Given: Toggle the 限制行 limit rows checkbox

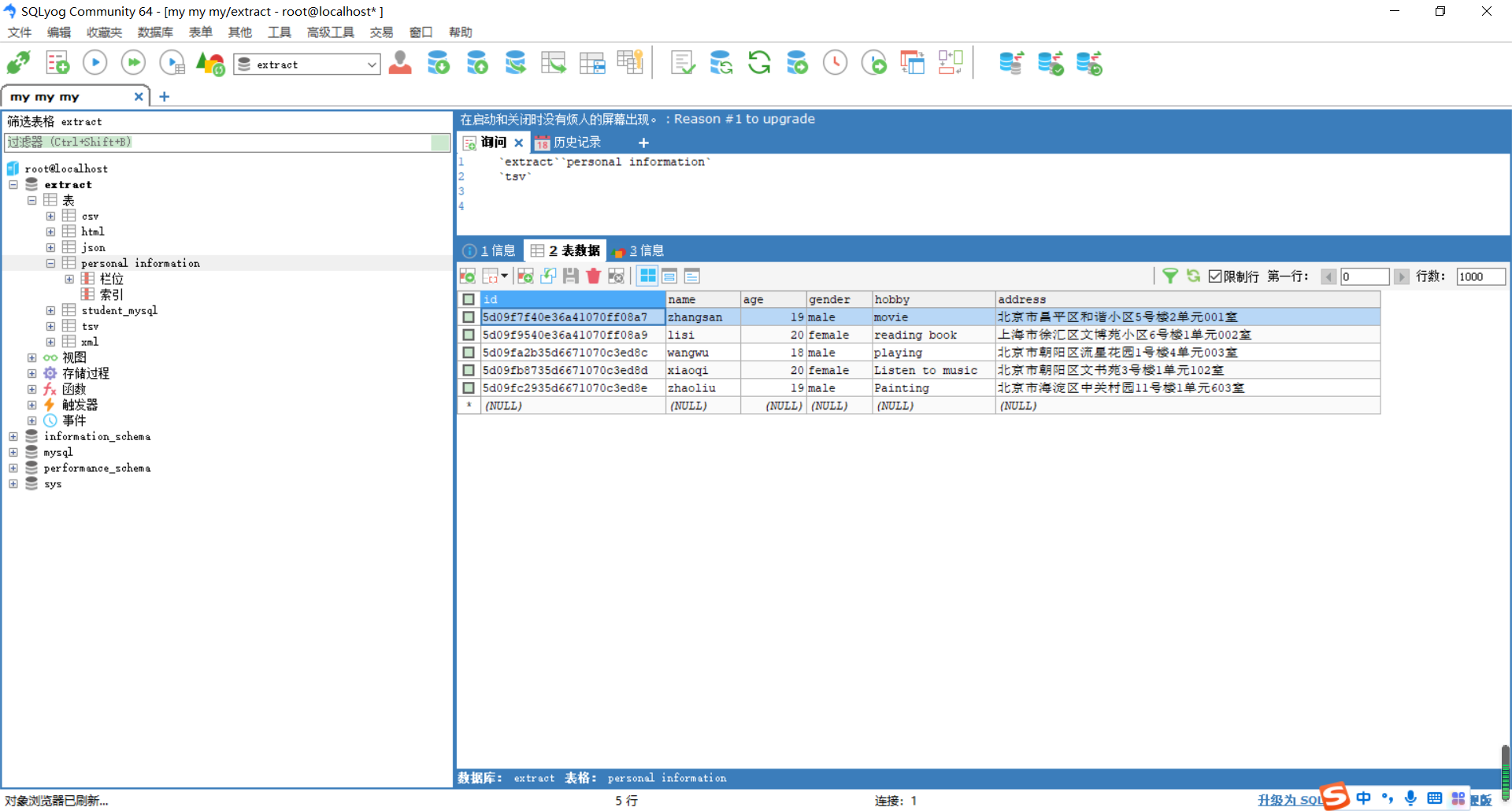Looking at the screenshot, I should pos(1215,276).
